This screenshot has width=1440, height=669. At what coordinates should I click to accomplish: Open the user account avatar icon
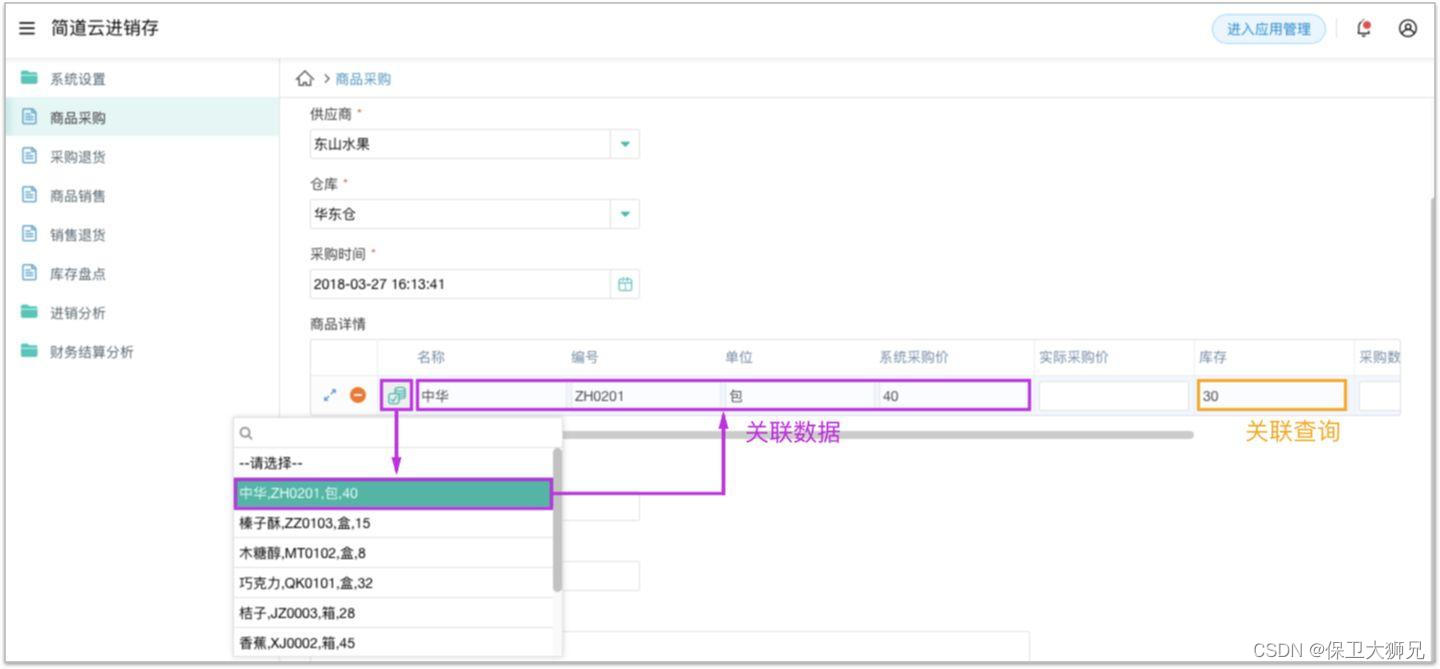tap(1408, 29)
